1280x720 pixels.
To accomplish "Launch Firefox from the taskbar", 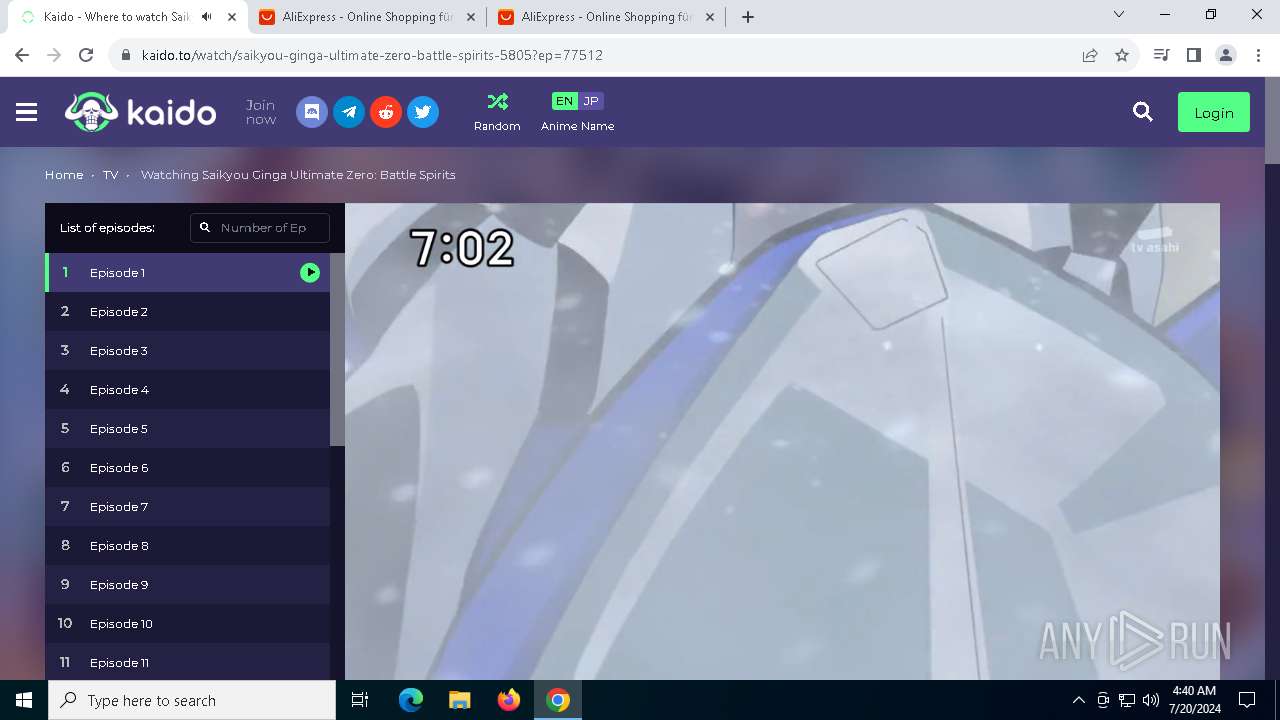I will click(x=509, y=700).
